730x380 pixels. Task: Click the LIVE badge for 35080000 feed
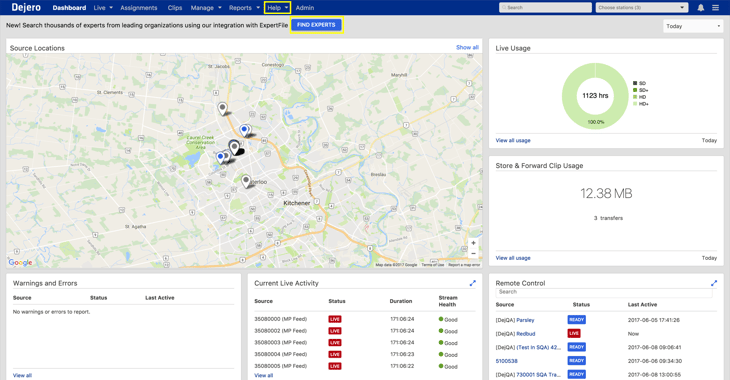[x=335, y=319]
